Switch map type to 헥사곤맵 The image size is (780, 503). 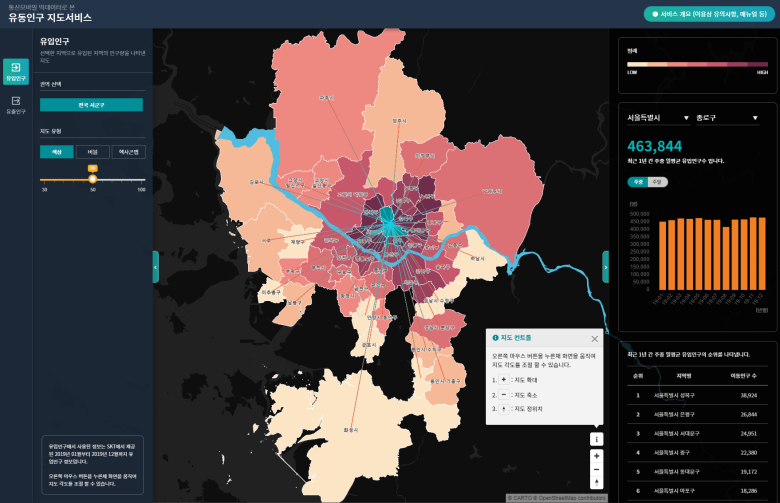[128, 152]
